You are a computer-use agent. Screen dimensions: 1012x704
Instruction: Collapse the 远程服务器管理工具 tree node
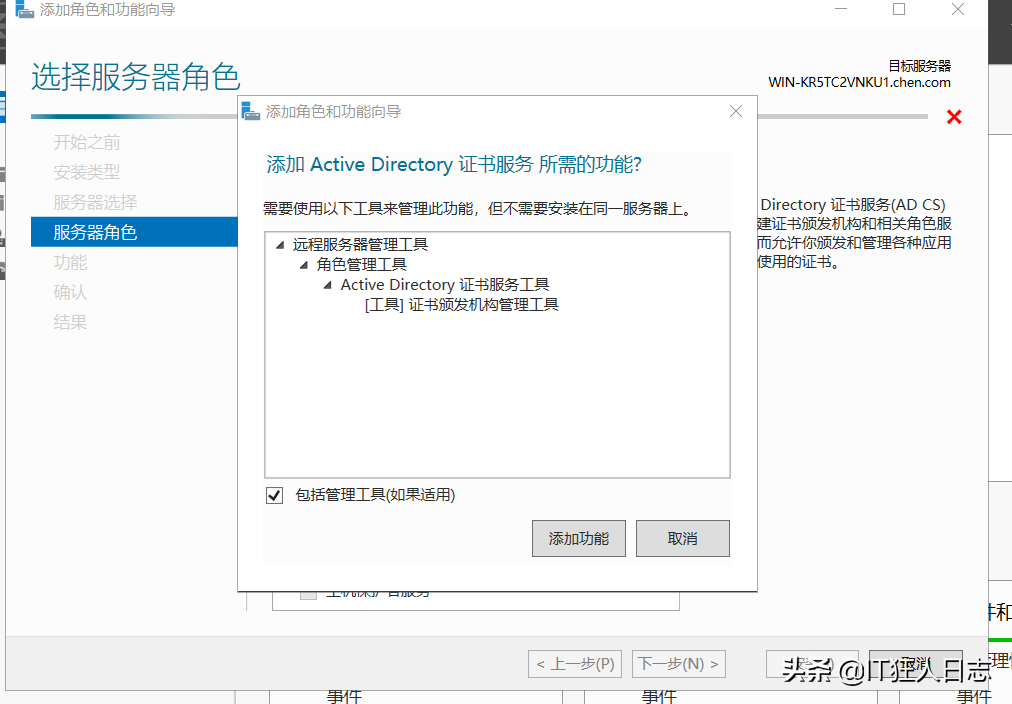coord(280,245)
